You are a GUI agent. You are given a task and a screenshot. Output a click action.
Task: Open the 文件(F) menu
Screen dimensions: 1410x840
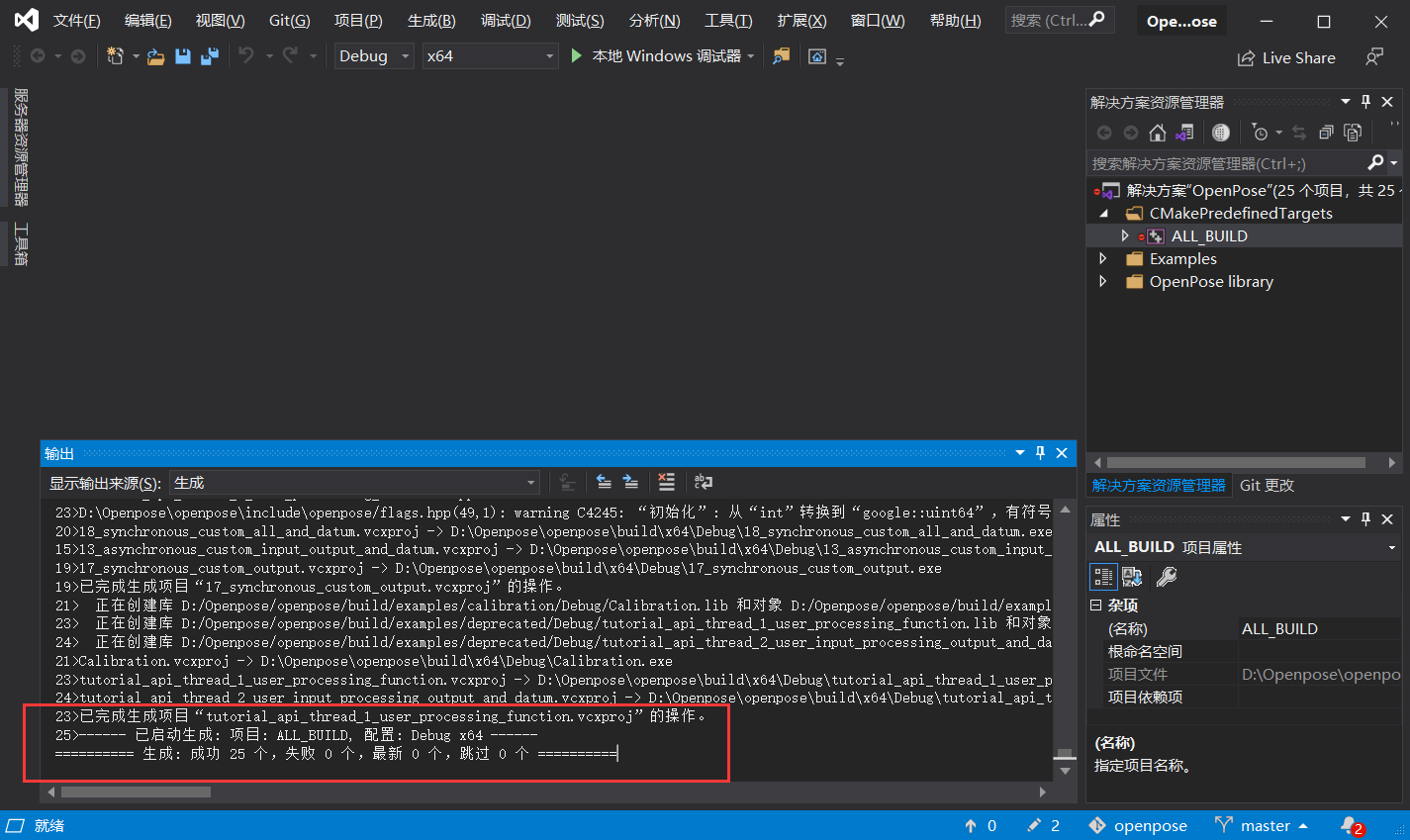[x=76, y=21]
